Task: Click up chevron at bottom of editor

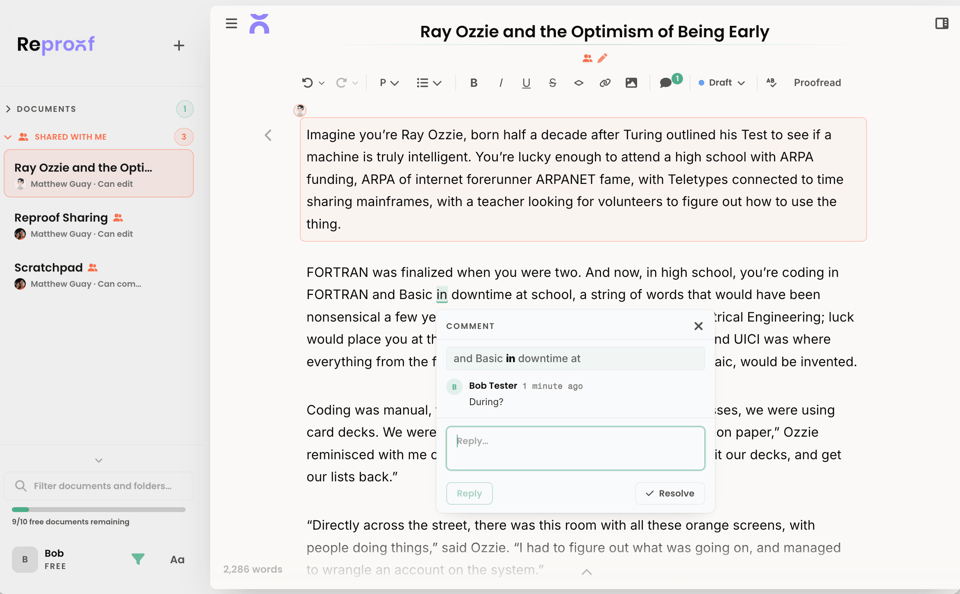Action: (x=587, y=572)
